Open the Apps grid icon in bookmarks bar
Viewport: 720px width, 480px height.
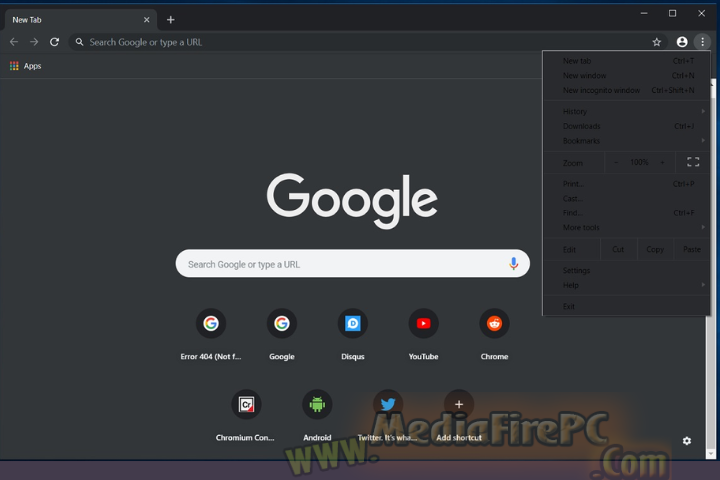coord(14,66)
